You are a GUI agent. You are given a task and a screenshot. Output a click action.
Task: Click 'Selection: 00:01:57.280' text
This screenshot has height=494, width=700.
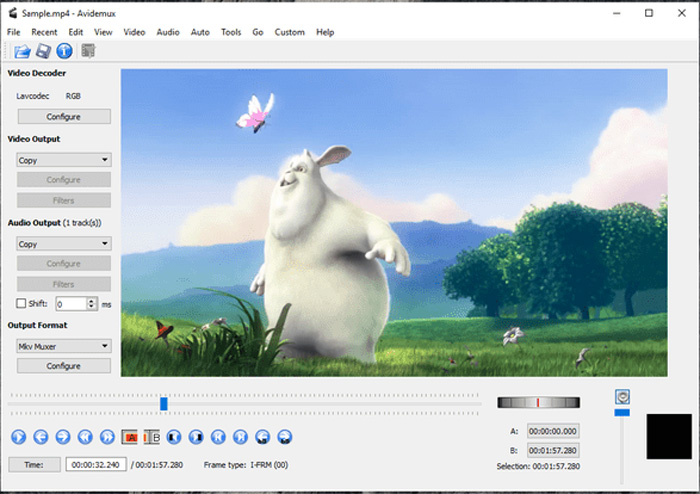click(538, 466)
